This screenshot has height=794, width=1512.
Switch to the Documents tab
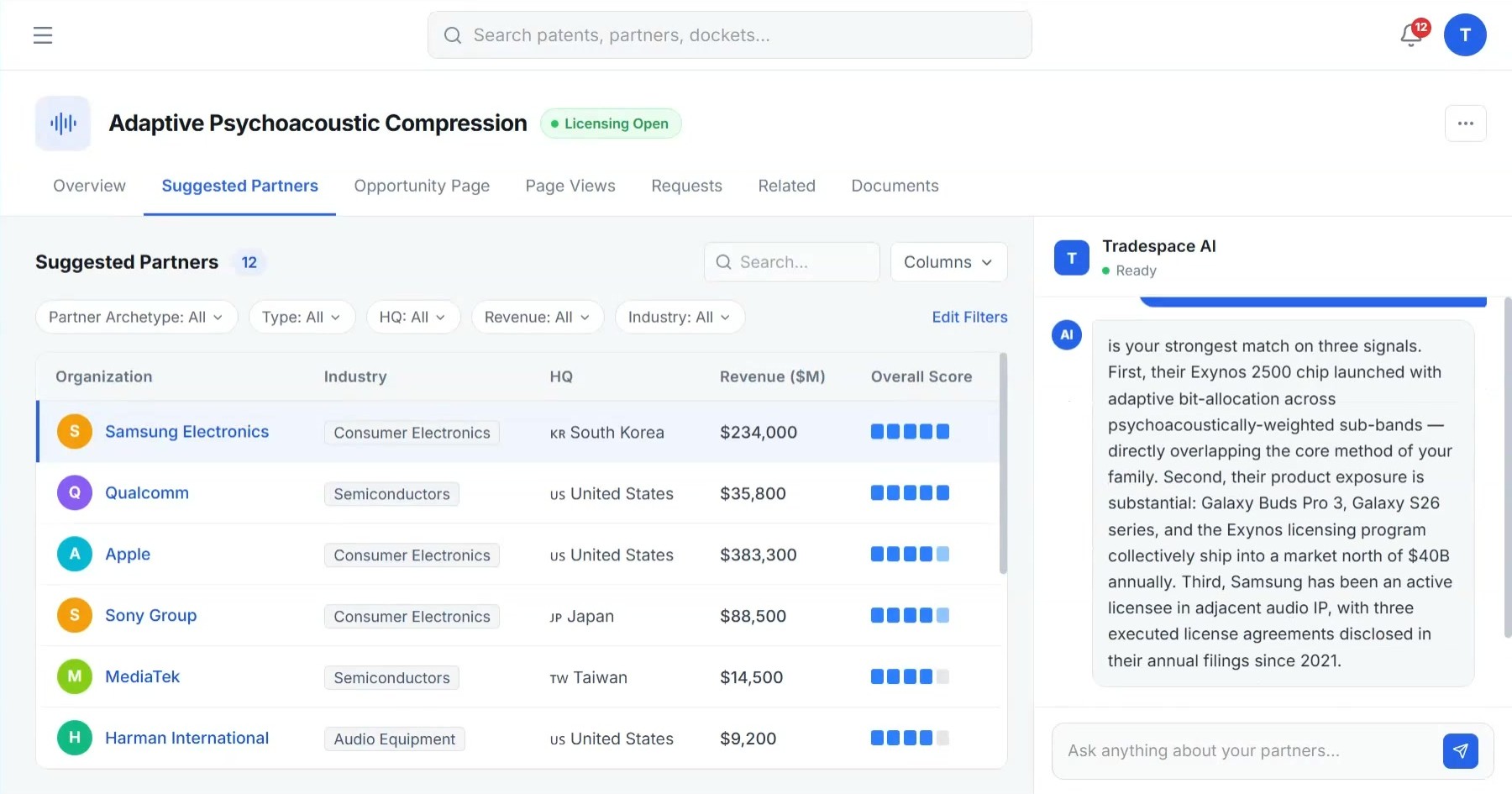click(x=895, y=186)
